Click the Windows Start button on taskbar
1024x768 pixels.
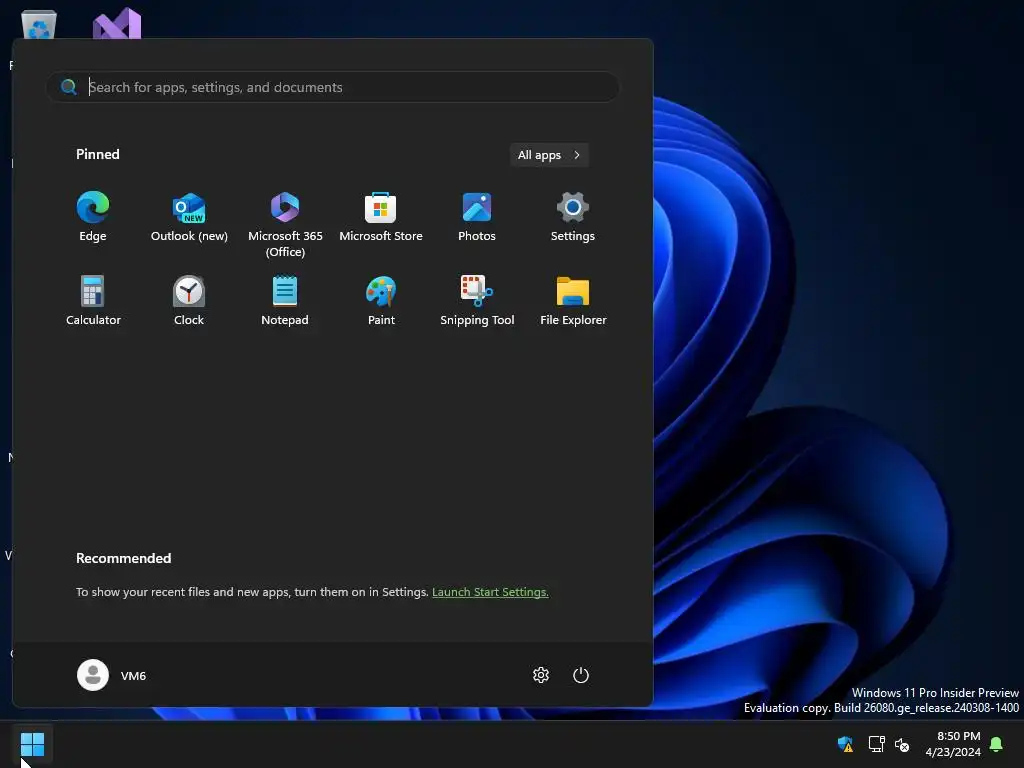pyautogui.click(x=32, y=743)
